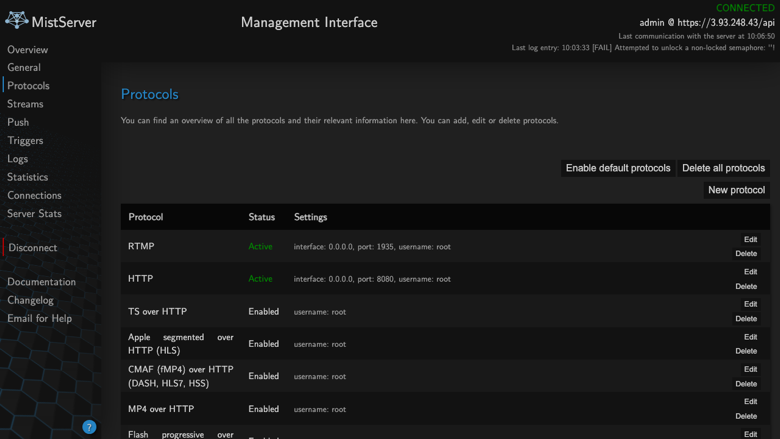Open the blue help question mark icon
Image resolution: width=780 pixels, height=439 pixels.
tap(89, 427)
